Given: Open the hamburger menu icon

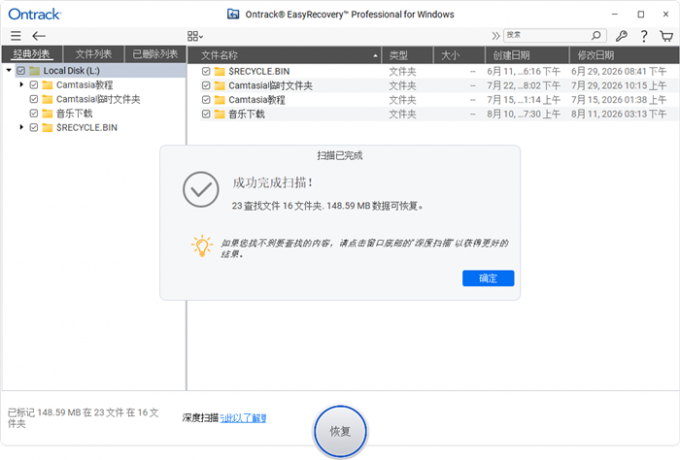Looking at the screenshot, I should (16, 36).
